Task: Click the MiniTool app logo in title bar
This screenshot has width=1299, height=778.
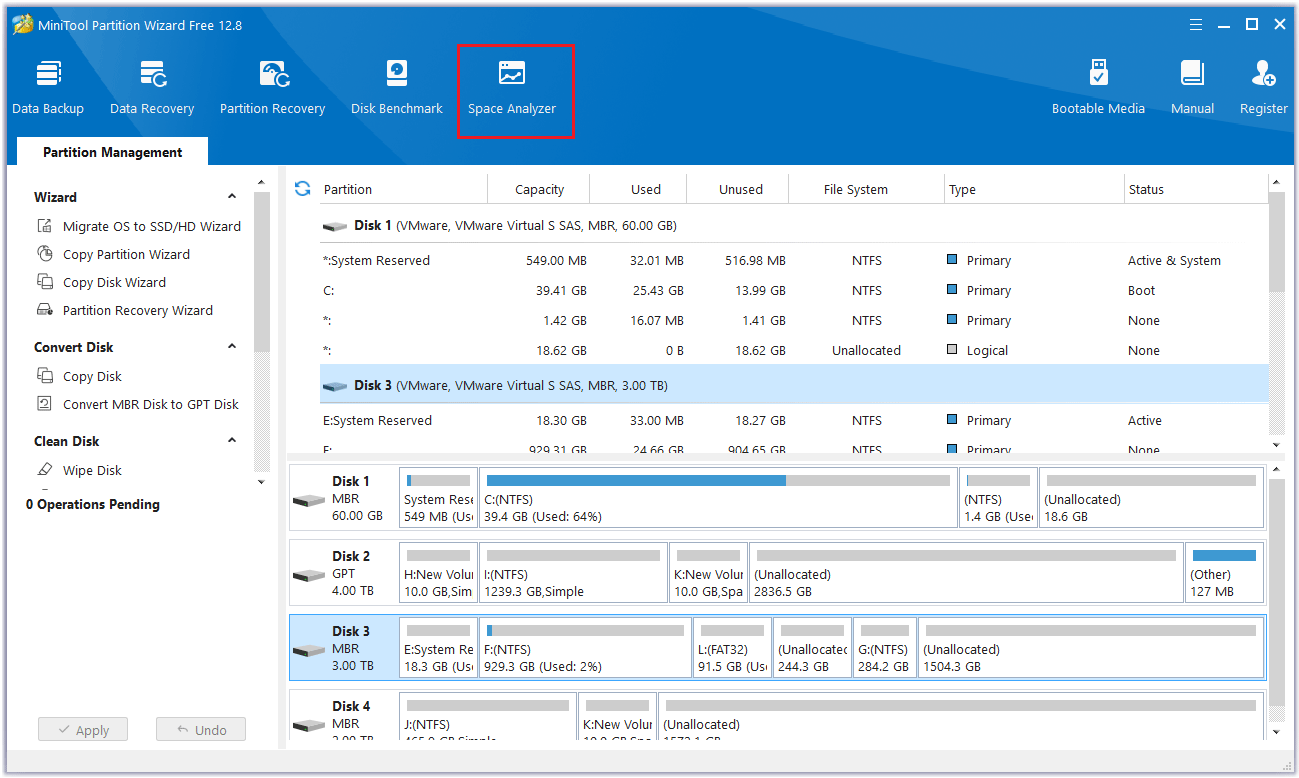Action: (21, 25)
